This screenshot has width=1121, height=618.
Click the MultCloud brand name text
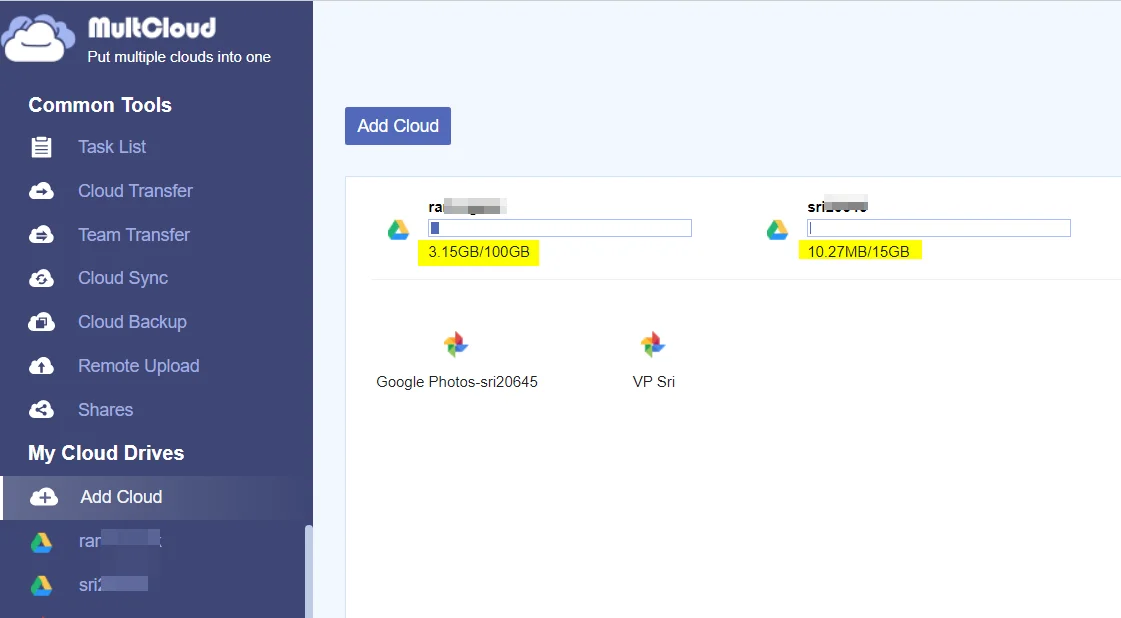click(x=152, y=28)
